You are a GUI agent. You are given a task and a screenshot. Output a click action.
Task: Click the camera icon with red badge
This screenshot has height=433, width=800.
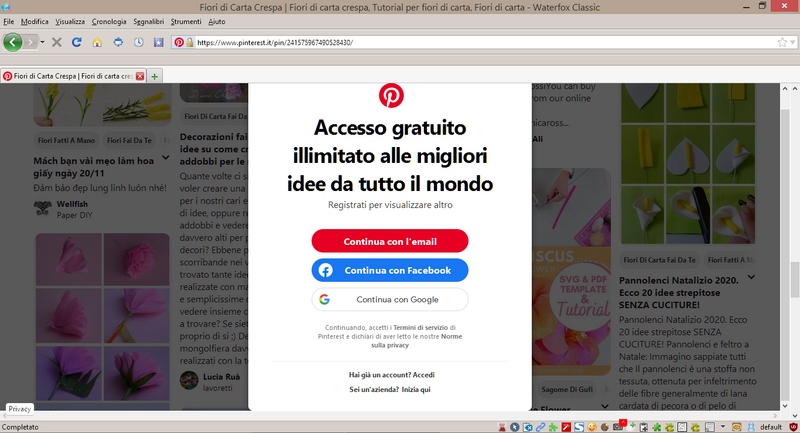619,426
